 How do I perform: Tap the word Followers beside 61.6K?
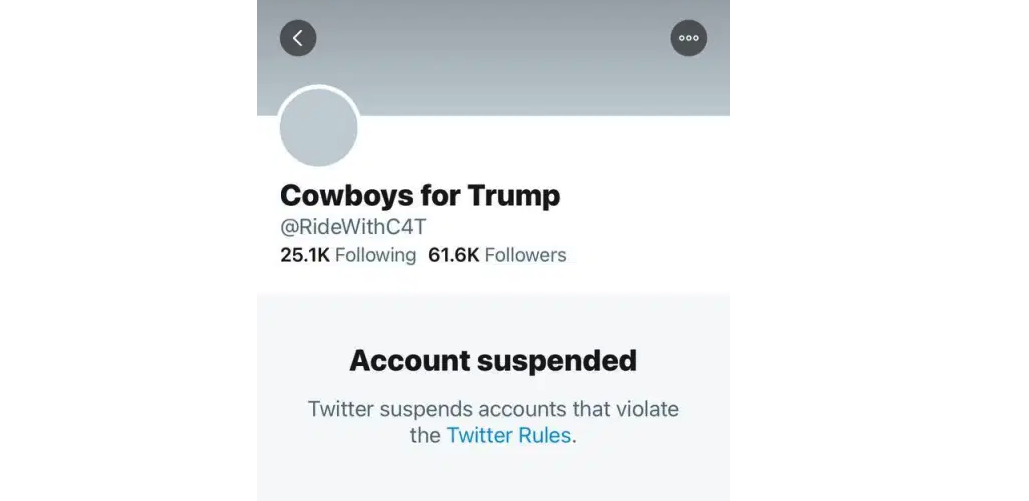(x=526, y=255)
